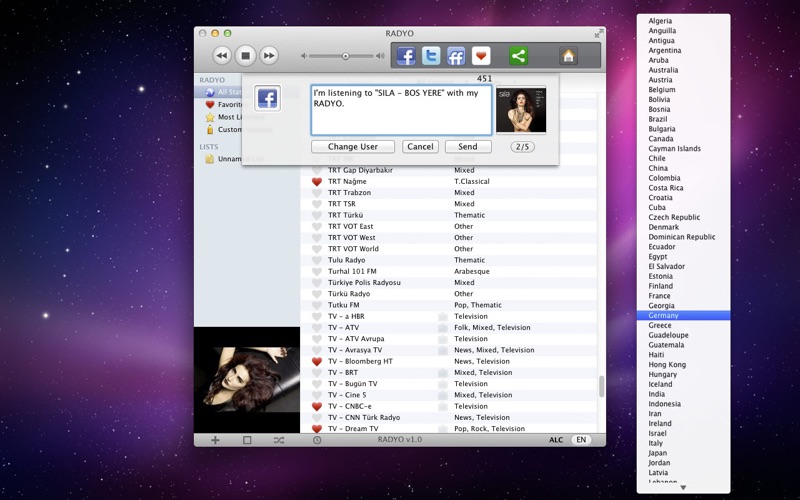Toggle favorite heart for TV – Bloomberg HT
The width and height of the screenshot is (800, 500).
coord(317,361)
